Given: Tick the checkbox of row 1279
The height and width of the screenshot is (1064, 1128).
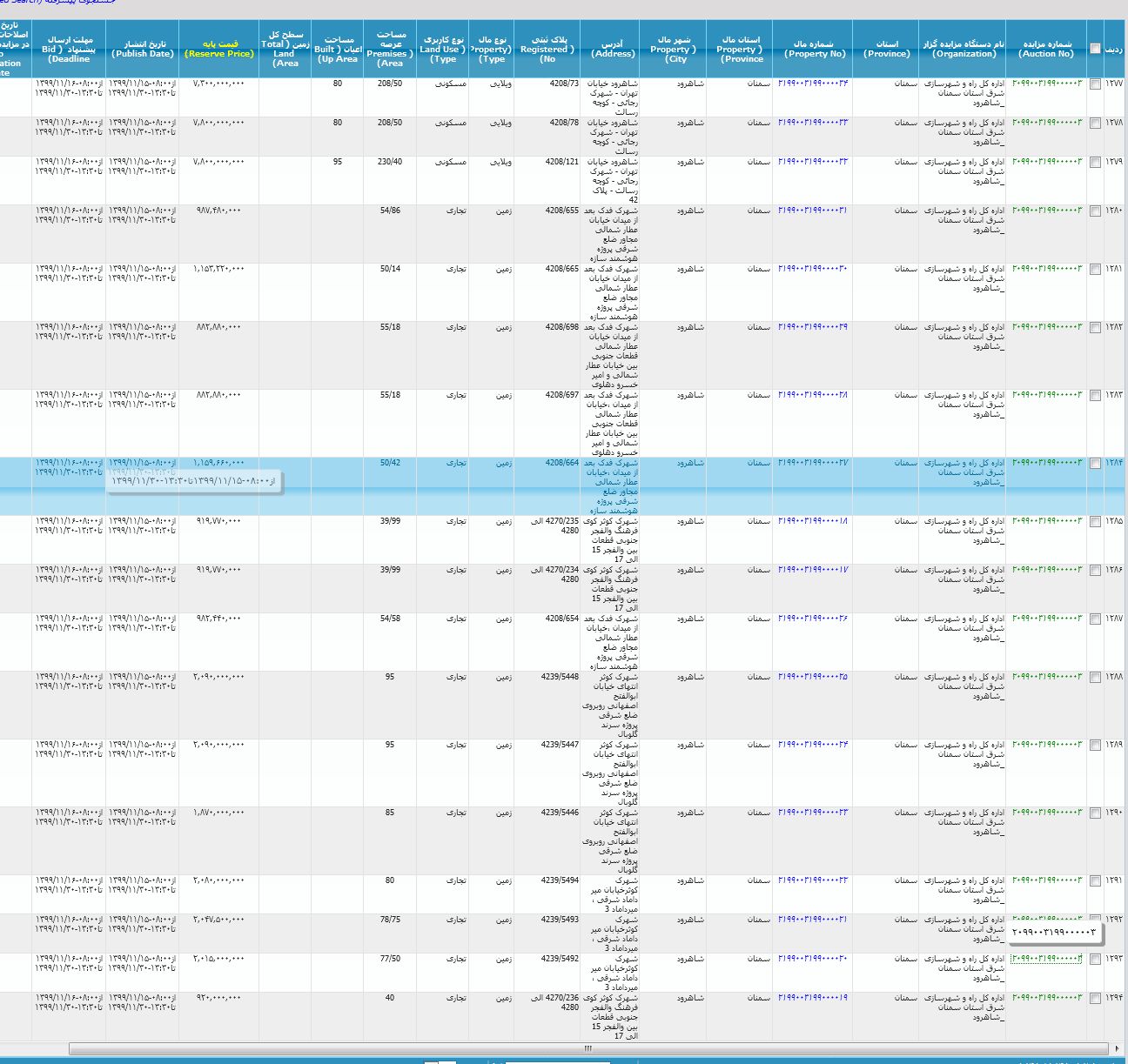Looking at the screenshot, I should tap(1095, 163).
